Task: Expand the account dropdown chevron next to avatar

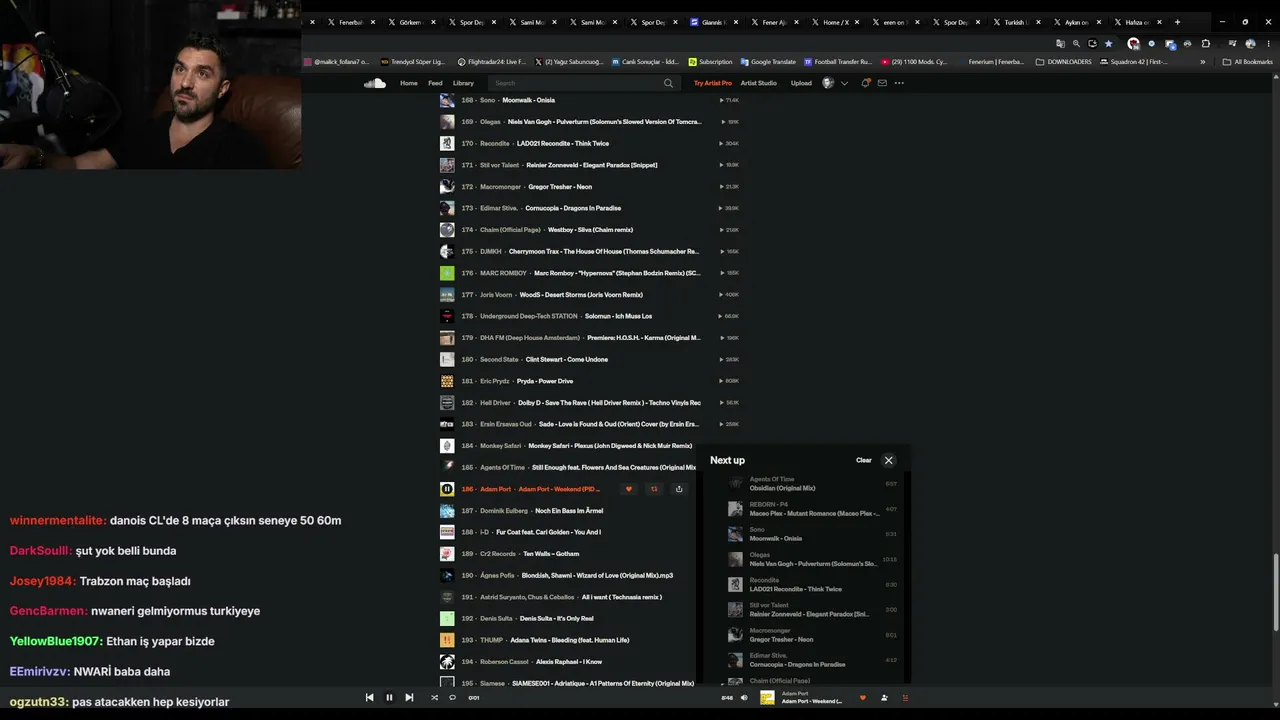Action: pos(844,83)
